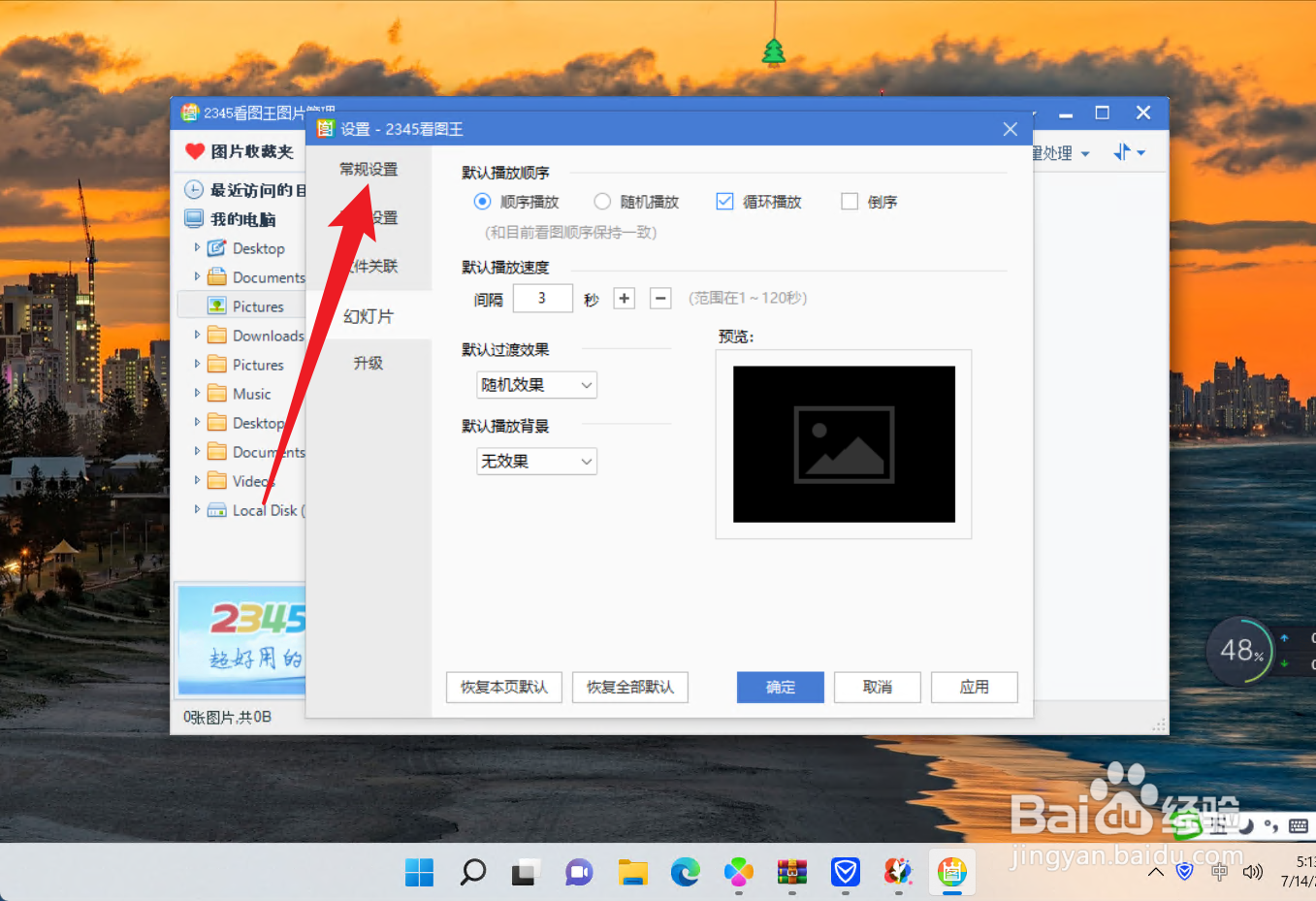
Task: Select the Videos folder in tree
Action: (x=253, y=481)
